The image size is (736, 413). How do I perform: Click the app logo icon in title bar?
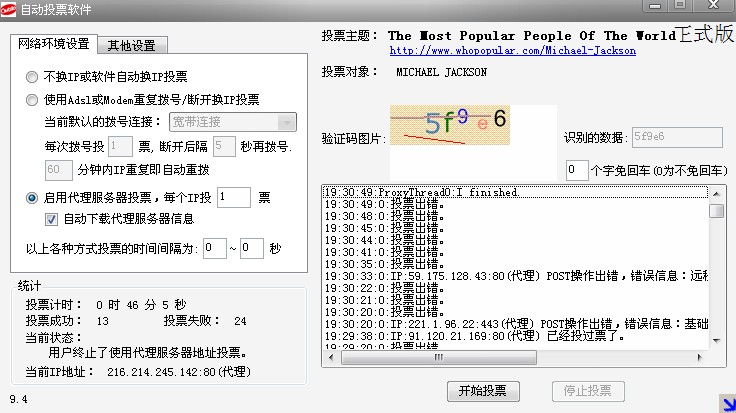pos(8,9)
